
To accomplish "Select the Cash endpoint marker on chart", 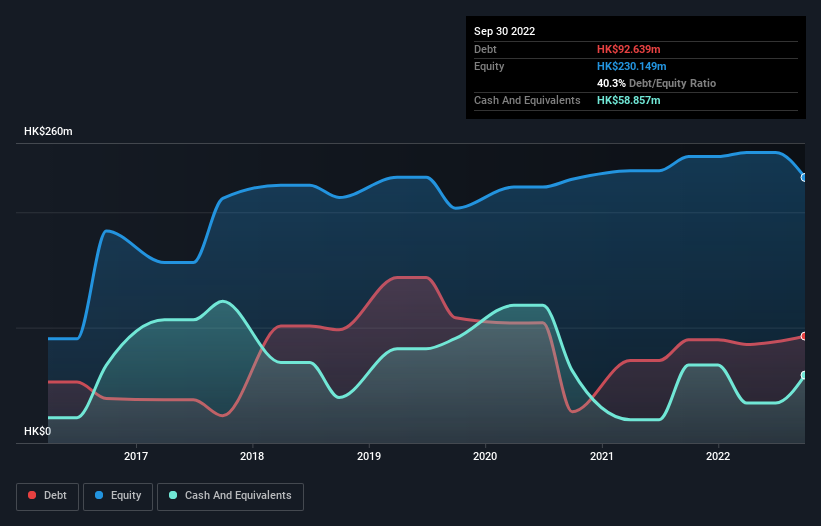I will [x=804, y=375].
